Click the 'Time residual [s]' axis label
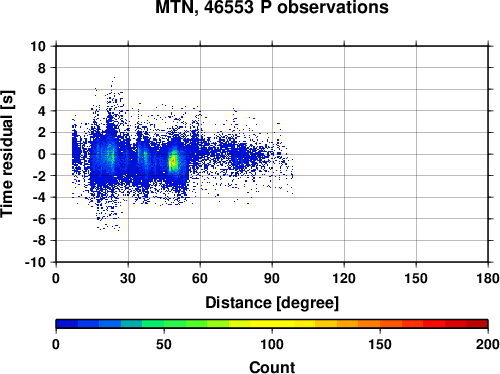 coord(7,154)
